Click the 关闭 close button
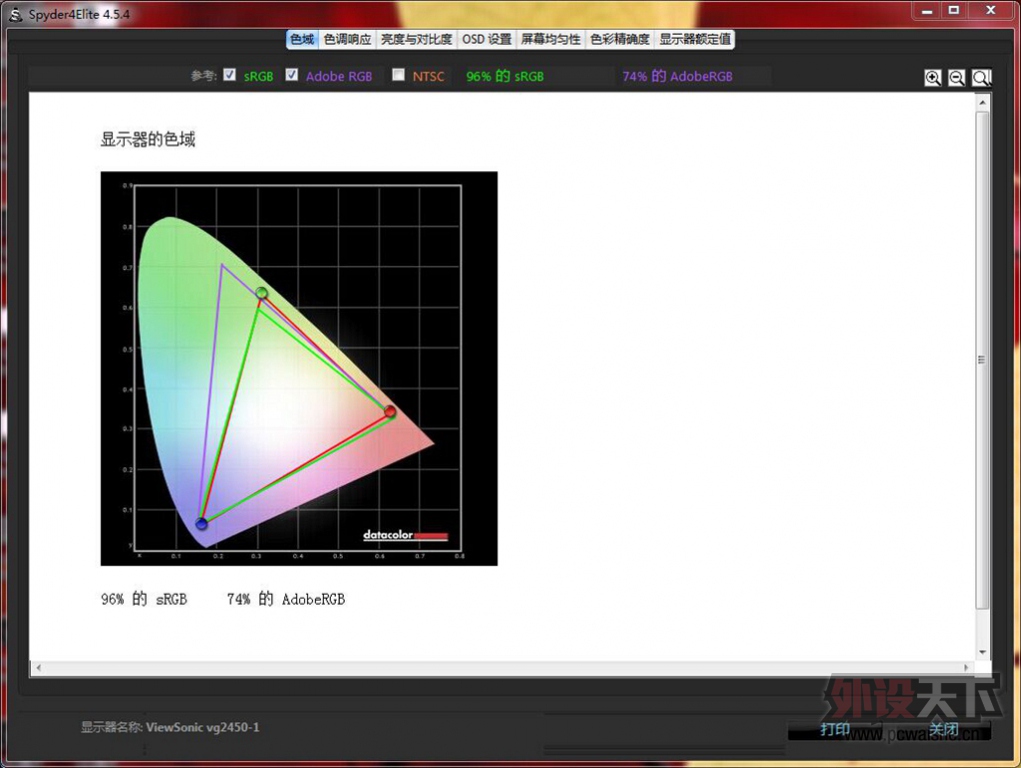Screen dimensions: 1021x768 (x=944, y=730)
